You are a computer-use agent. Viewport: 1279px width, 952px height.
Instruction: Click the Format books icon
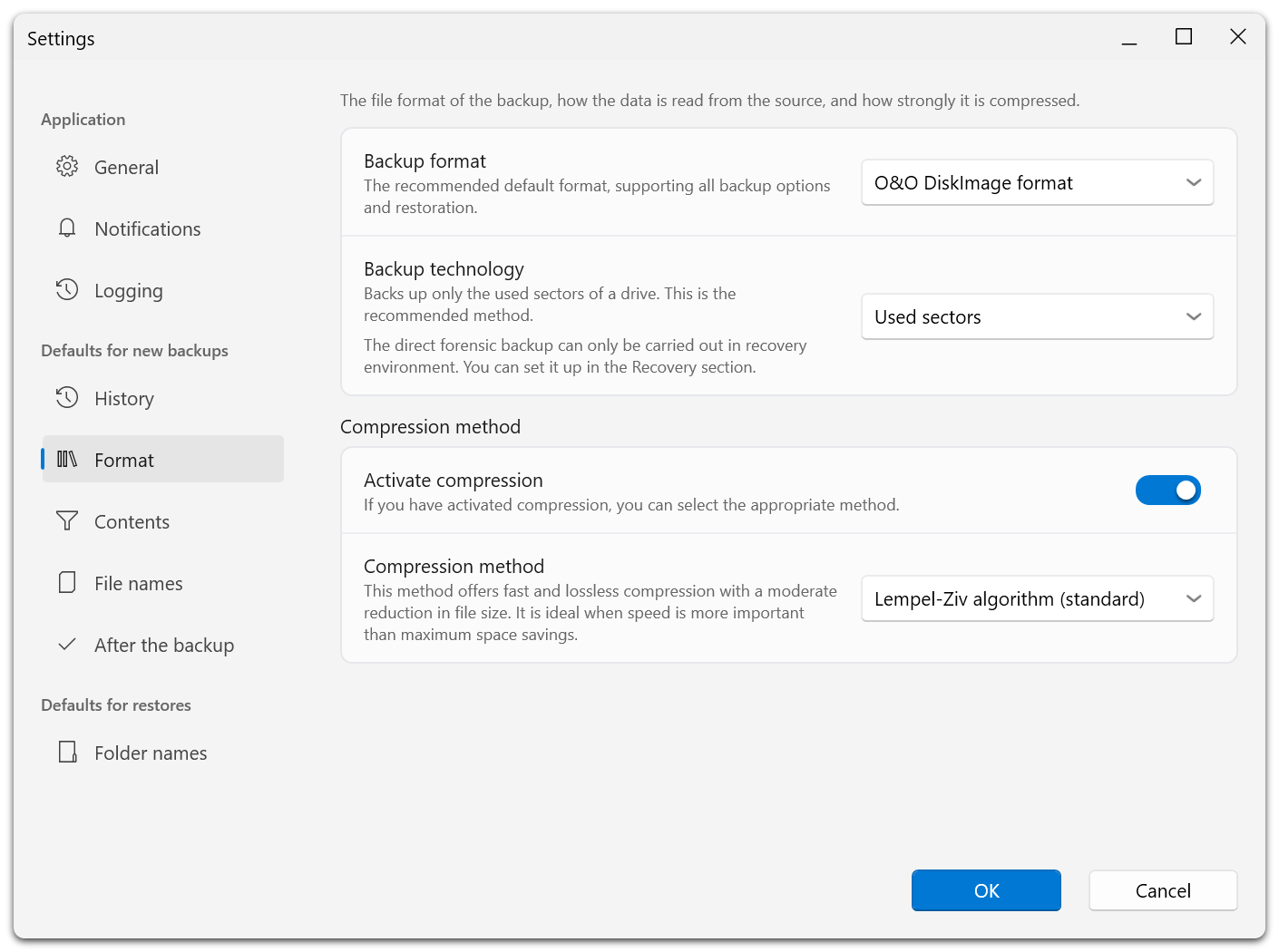click(67, 459)
